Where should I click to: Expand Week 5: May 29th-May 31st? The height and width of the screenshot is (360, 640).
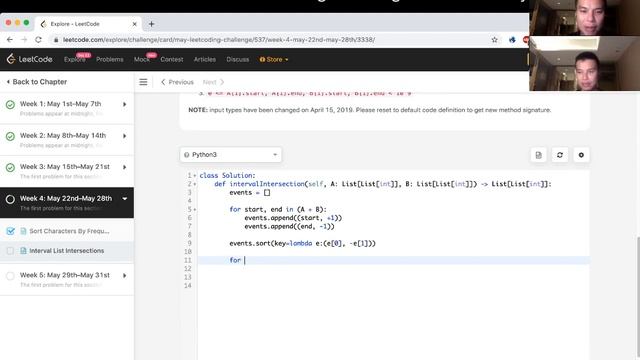[x=124, y=276]
